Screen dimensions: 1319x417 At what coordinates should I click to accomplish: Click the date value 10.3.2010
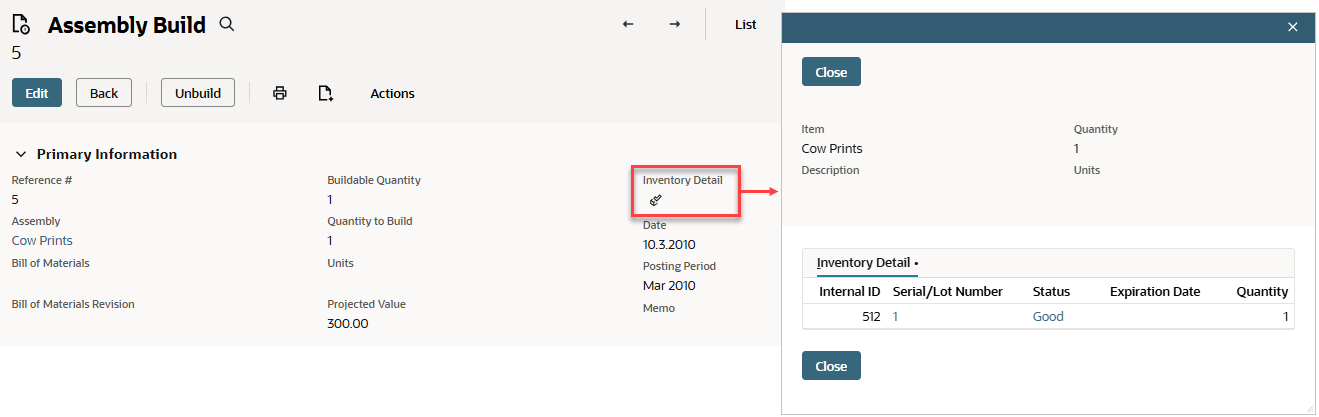point(669,244)
